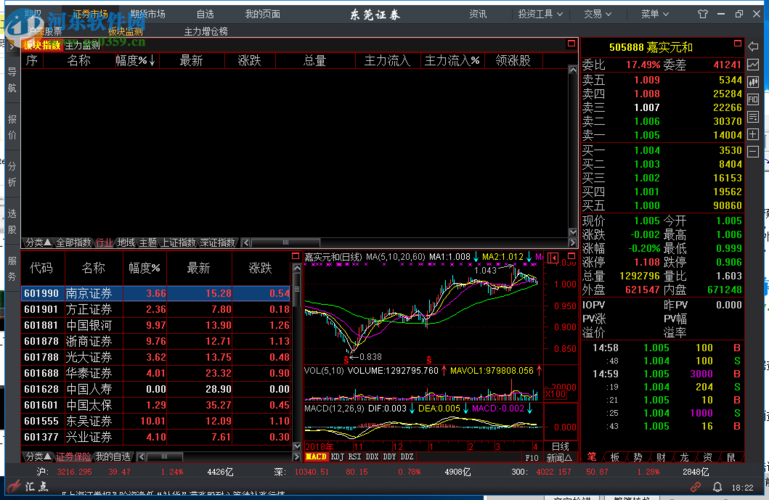Select the MACD indicator button
This screenshot has height=500, width=769.
tap(316, 457)
